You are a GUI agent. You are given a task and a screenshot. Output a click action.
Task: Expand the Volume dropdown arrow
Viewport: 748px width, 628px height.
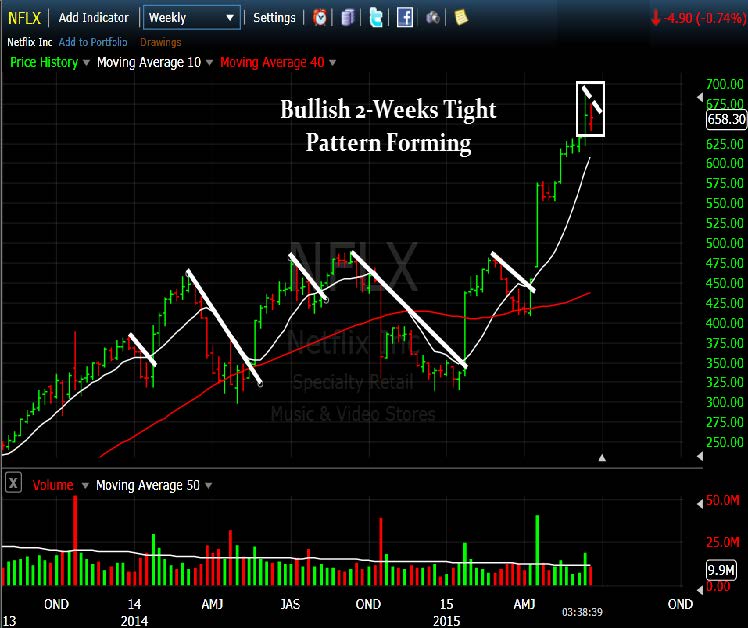(x=85, y=486)
